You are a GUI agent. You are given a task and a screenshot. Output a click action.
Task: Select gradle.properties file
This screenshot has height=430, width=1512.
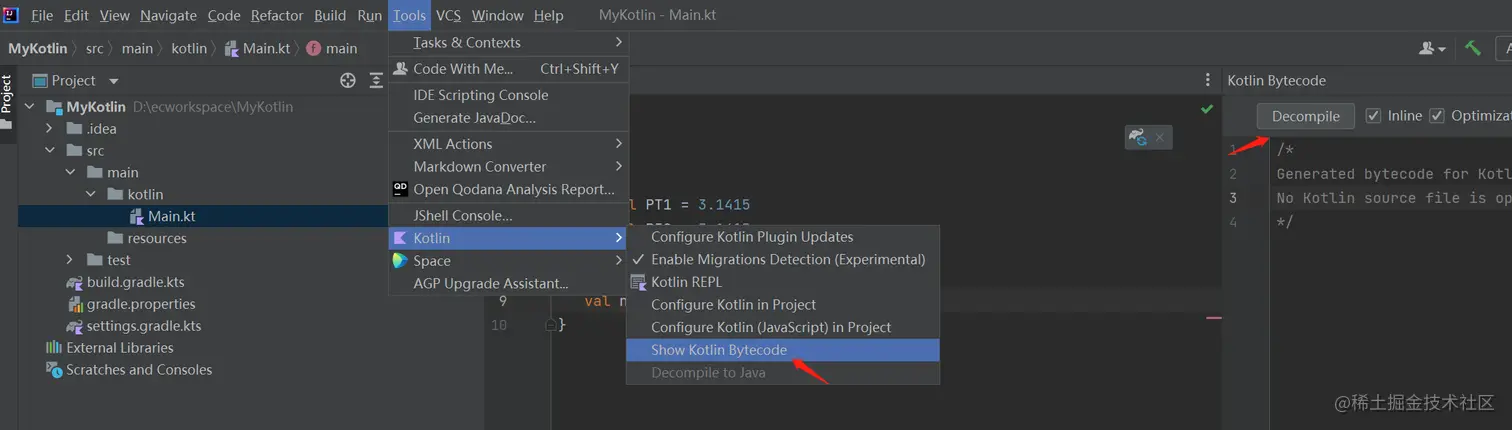(x=141, y=304)
